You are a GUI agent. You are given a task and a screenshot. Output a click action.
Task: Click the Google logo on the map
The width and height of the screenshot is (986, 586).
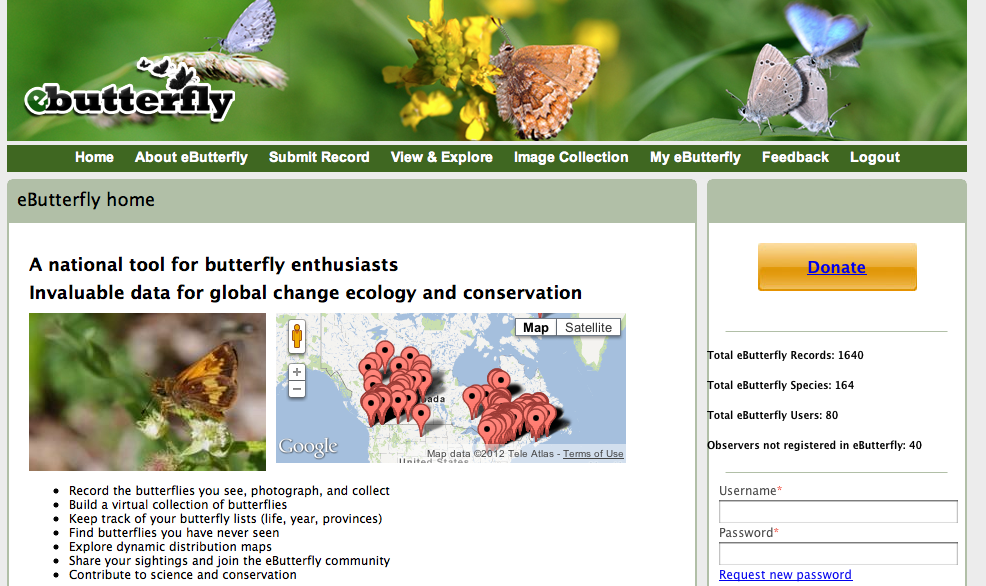click(x=308, y=446)
